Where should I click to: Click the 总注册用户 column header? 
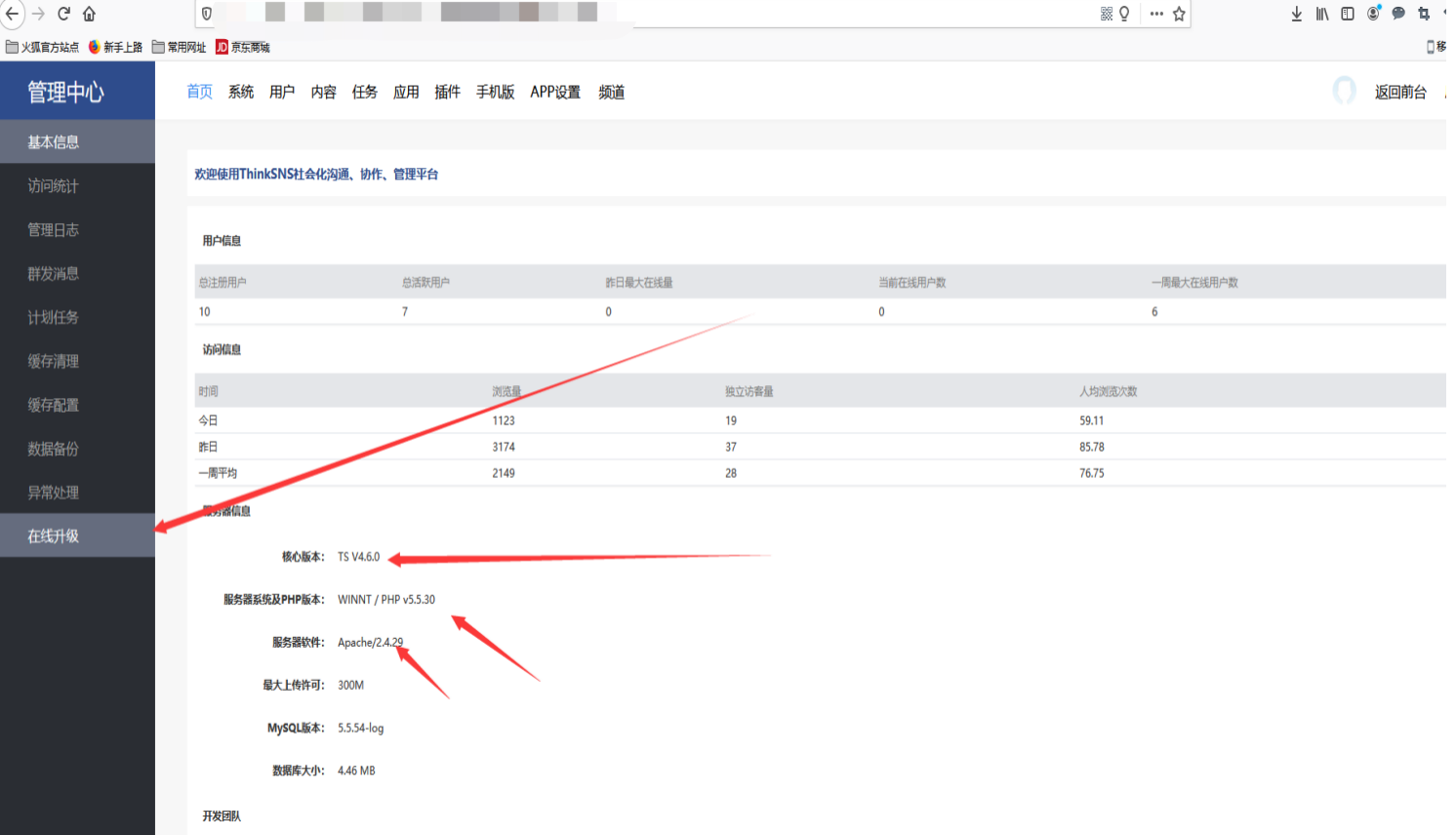click(x=222, y=283)
